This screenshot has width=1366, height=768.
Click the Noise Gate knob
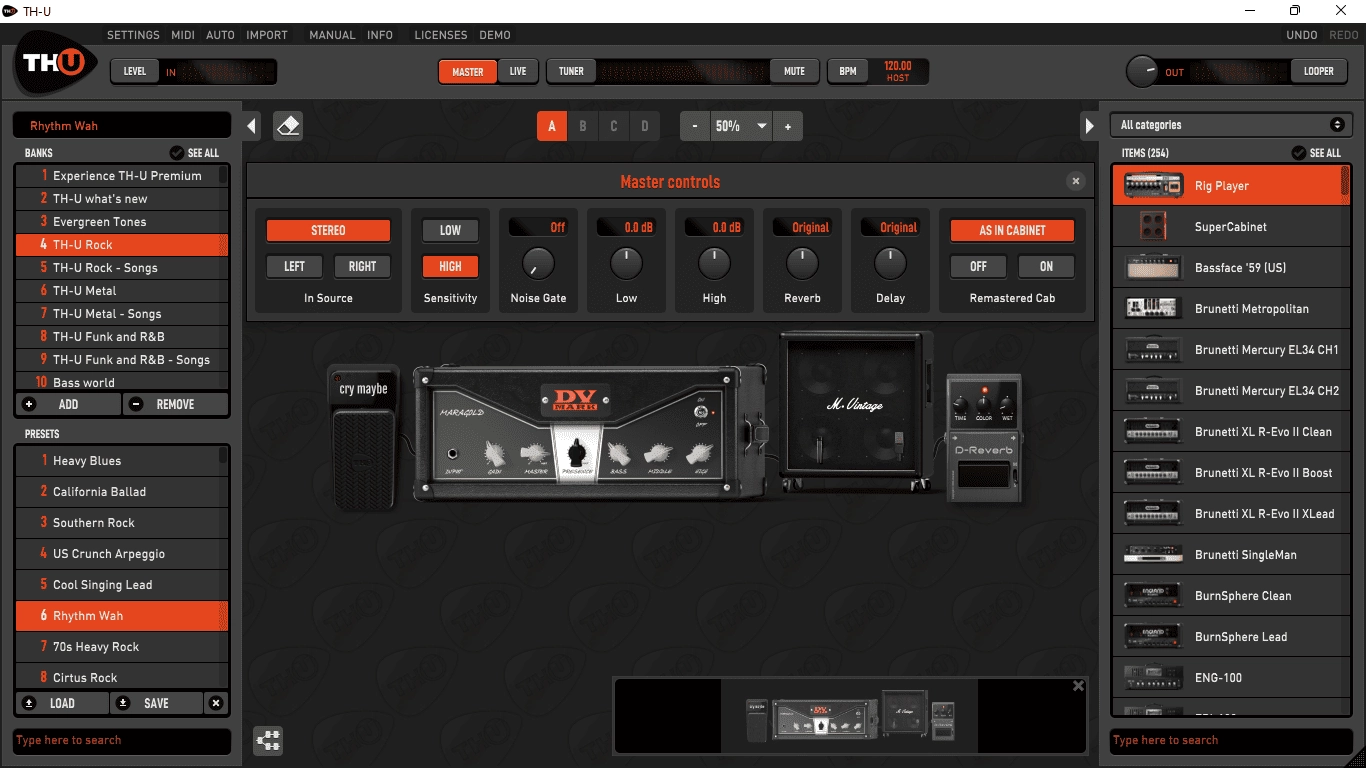(x=538, y=264)
